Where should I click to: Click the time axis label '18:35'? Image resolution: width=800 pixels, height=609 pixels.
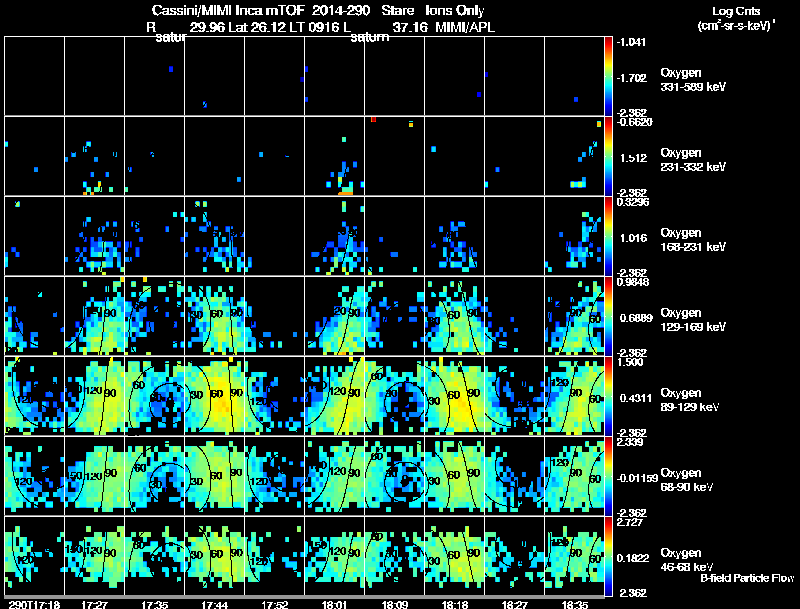coord(574,604)
